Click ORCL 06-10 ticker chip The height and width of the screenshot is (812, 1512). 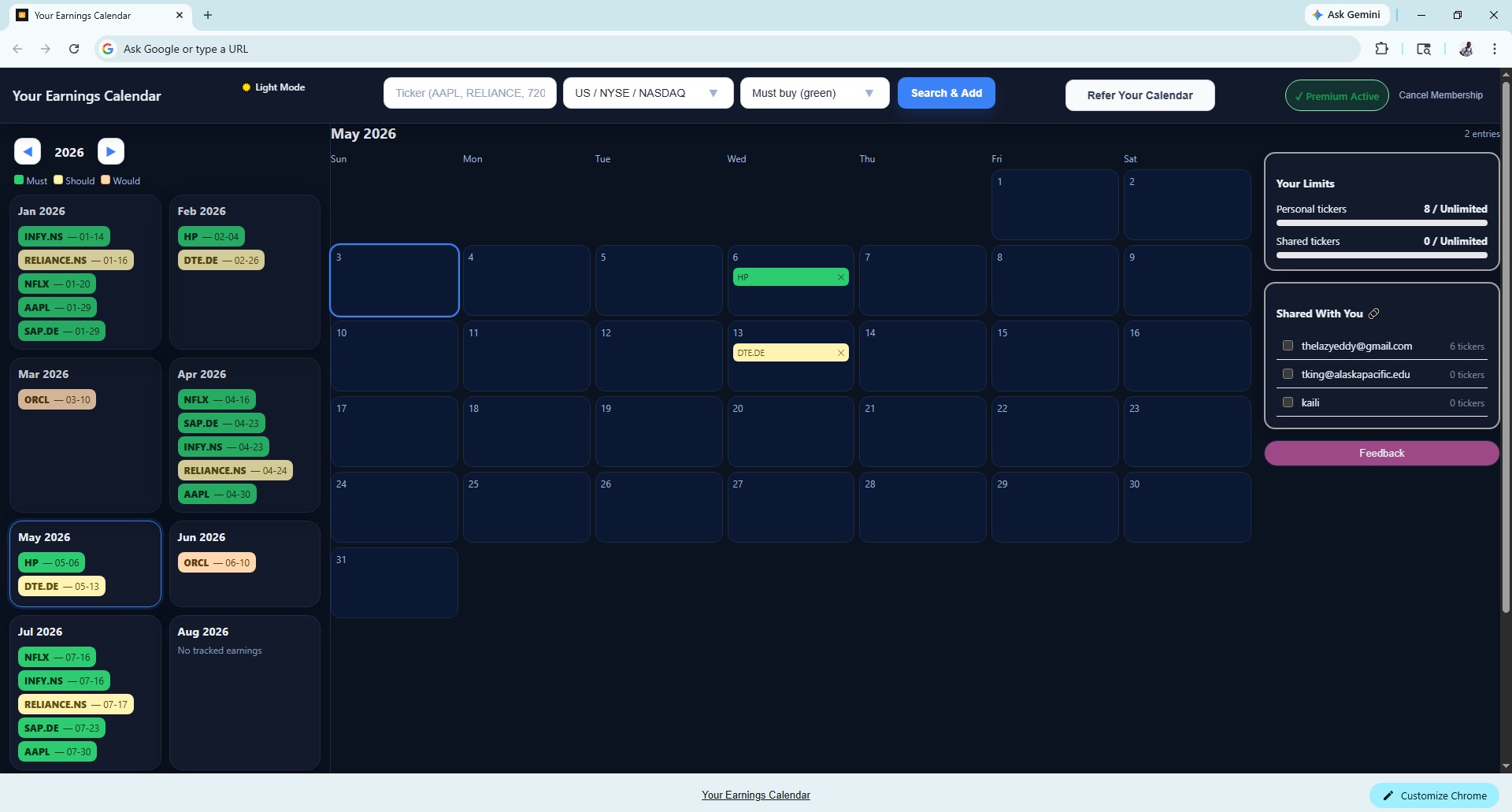coord(217,562)
